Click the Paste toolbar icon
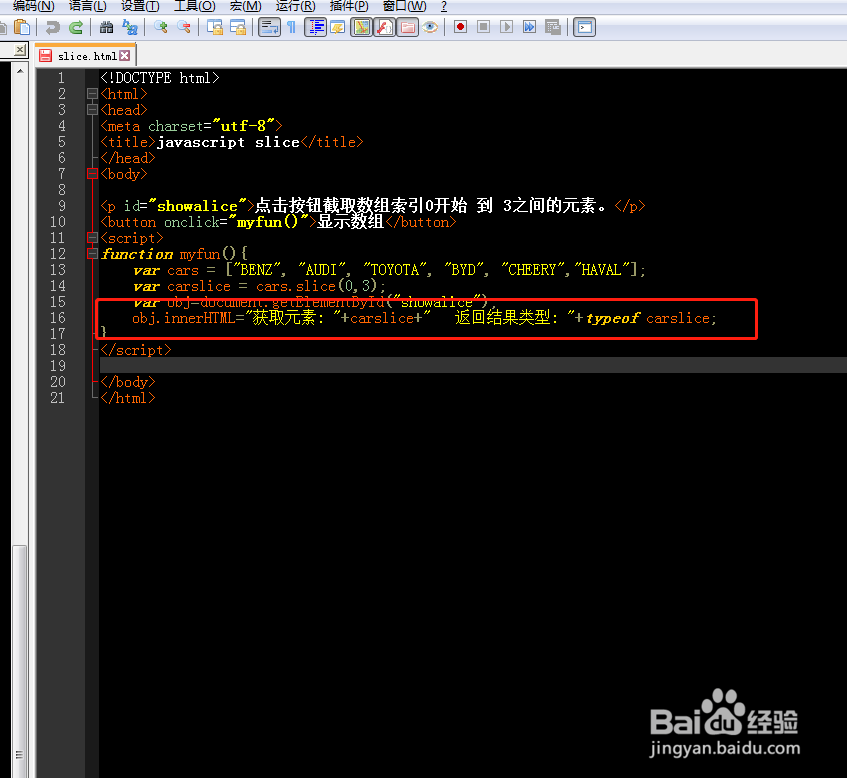Screen dimensions: 847x778 coord(22,27)
